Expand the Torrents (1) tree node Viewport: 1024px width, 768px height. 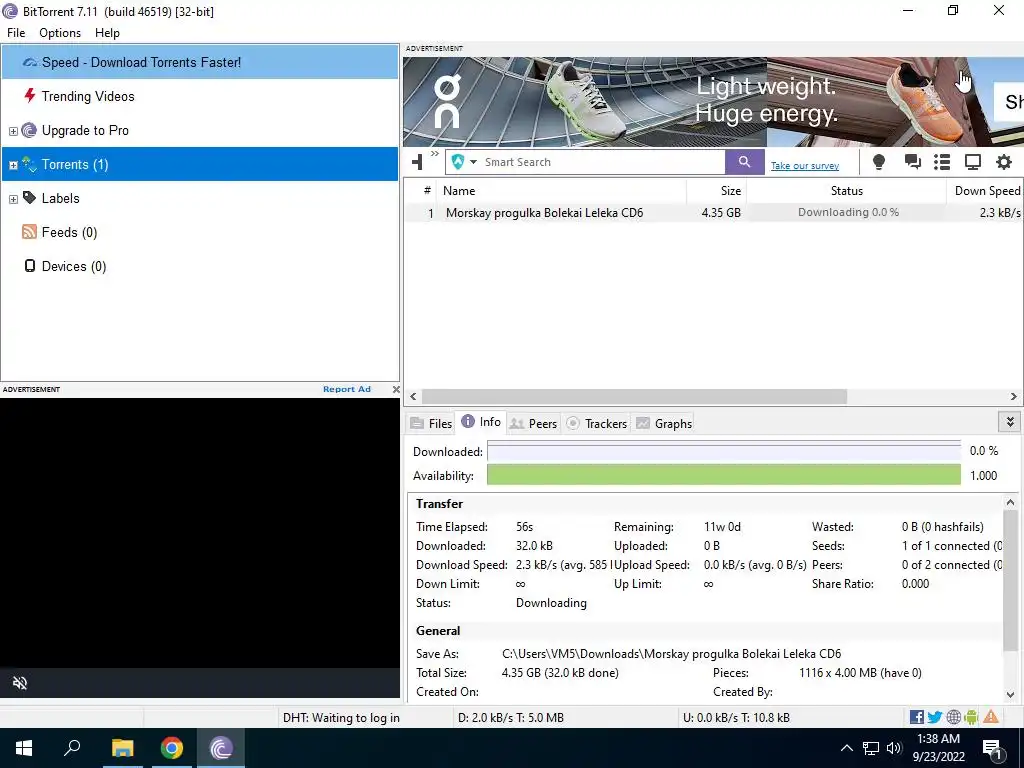pos(13,165)
